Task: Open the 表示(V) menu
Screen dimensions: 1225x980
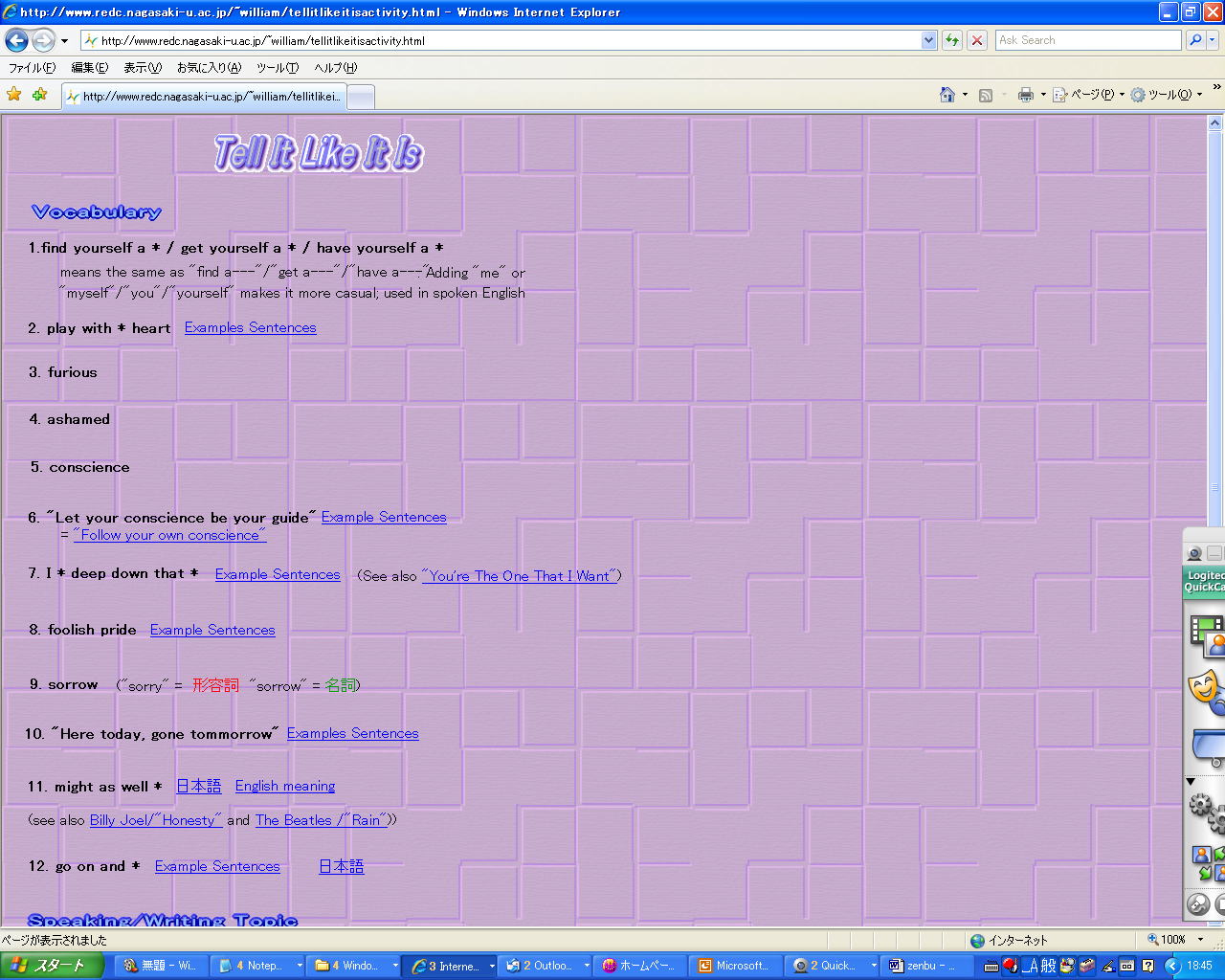Action: pos(142,68)
